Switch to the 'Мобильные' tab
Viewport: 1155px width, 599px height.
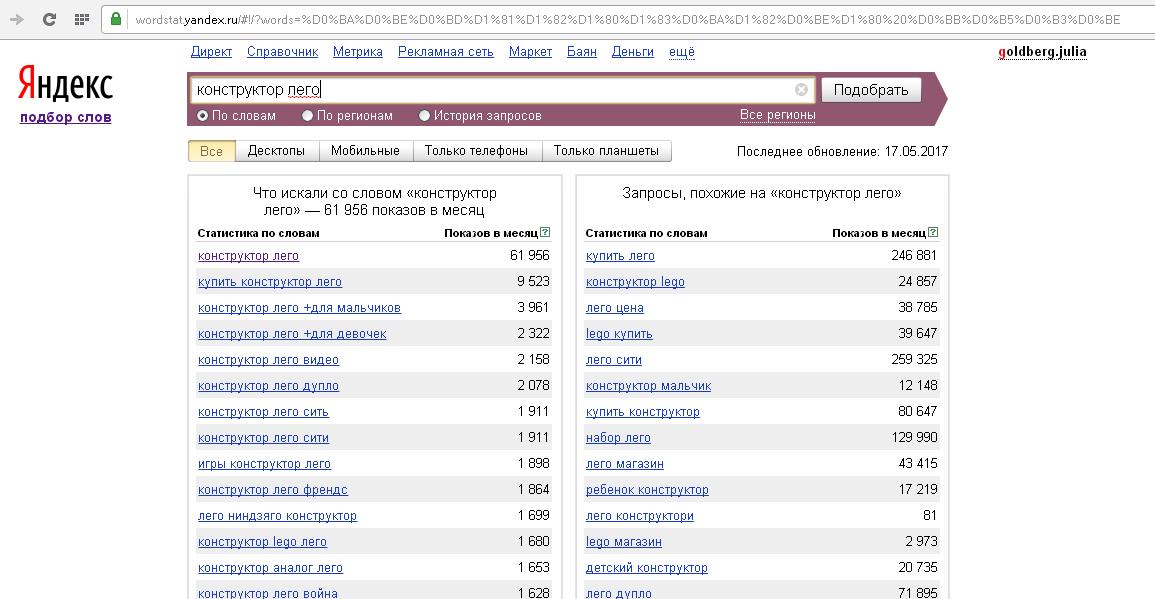coord(365,151)
